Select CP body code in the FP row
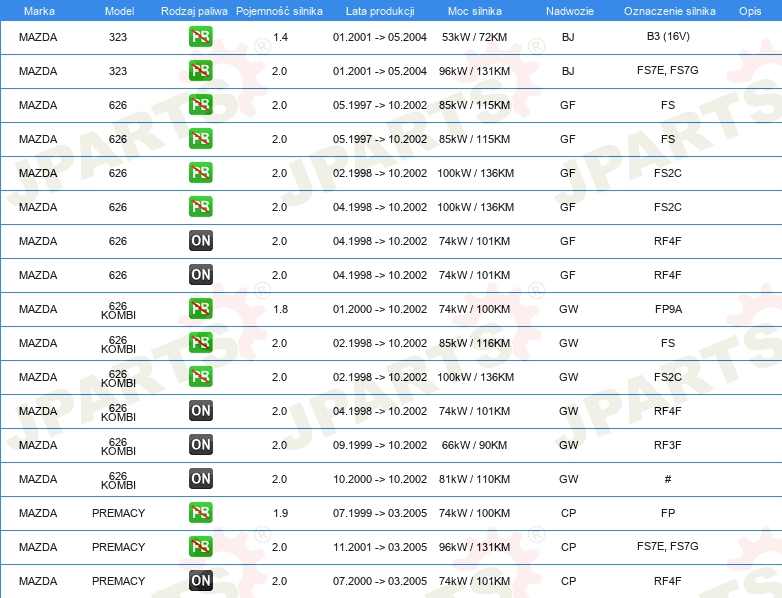 tap(569, 513)
